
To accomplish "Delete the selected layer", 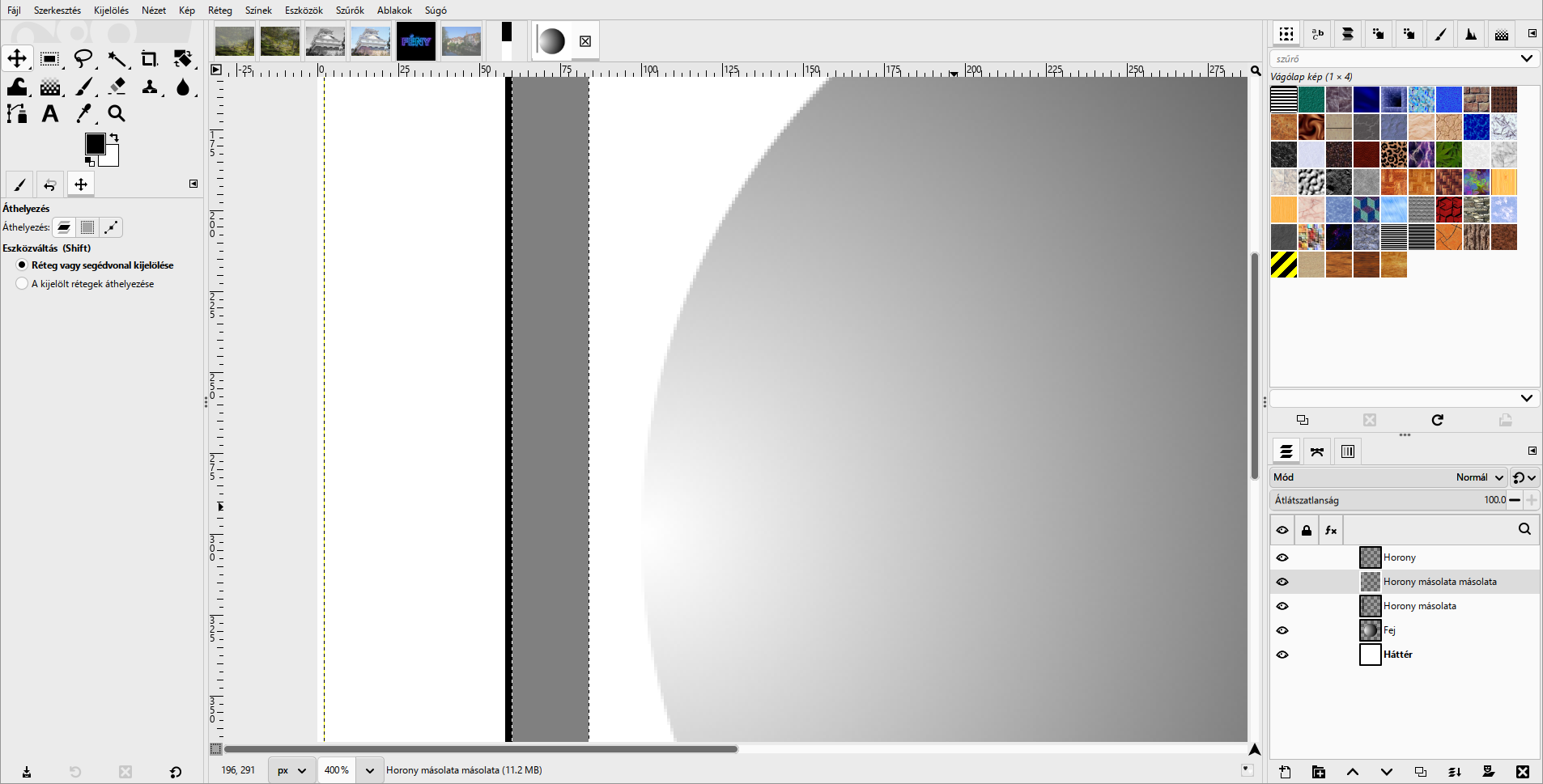I will [1523, 772].
